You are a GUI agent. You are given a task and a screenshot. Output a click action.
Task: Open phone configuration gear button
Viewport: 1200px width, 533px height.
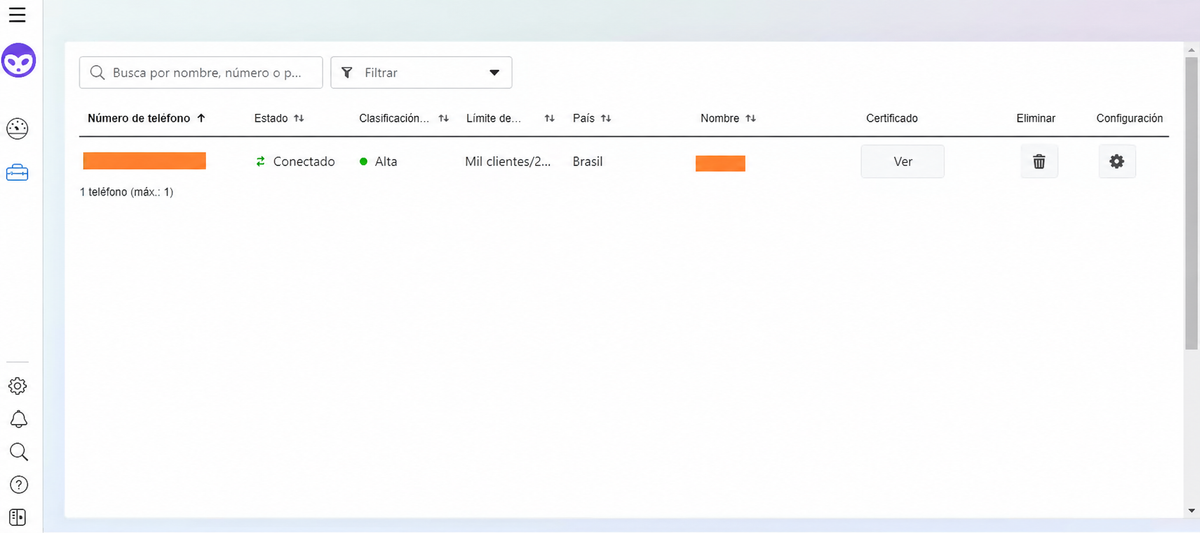pyautogui.click(x=1117, y=162)
